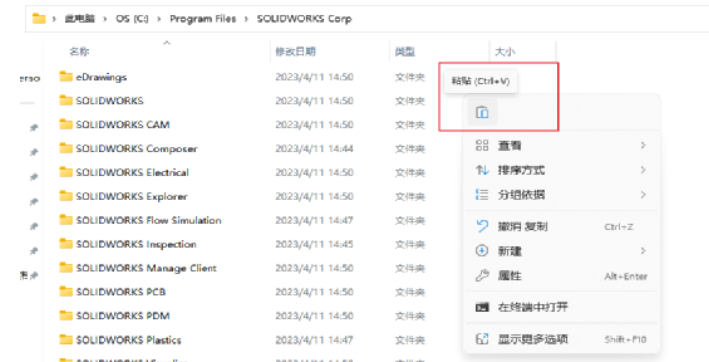709x362 pixels.
Task: Select the SOLIDWORKS Composer folder name
Action: pyautogui.click(x=137, y=148)
